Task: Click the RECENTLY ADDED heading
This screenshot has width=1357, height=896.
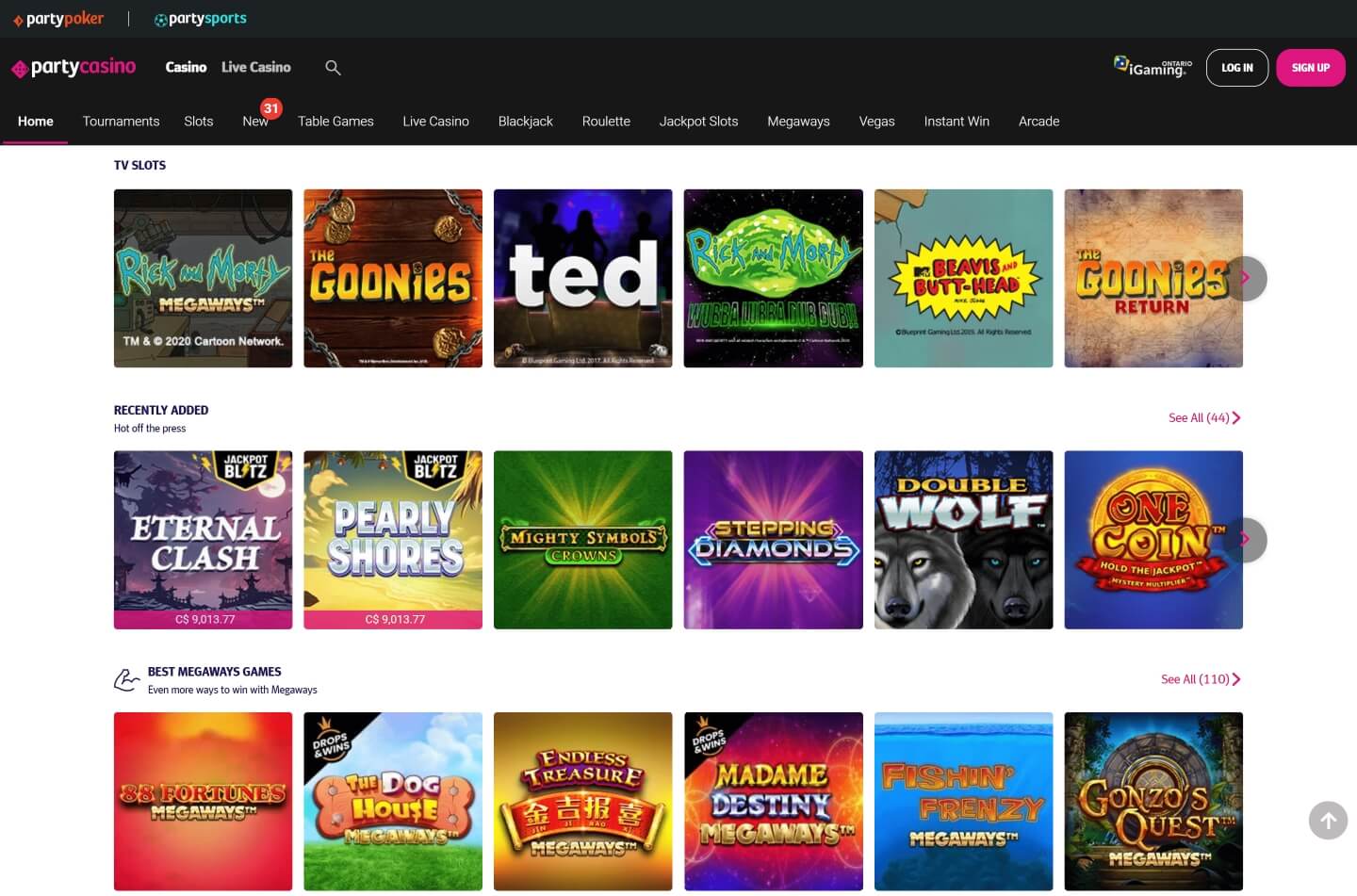Action: (x=161, y=410)
